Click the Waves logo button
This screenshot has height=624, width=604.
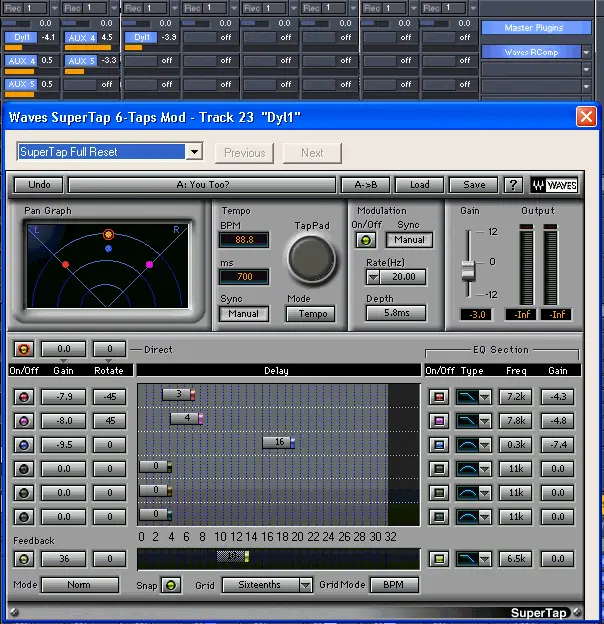point(555,185)
